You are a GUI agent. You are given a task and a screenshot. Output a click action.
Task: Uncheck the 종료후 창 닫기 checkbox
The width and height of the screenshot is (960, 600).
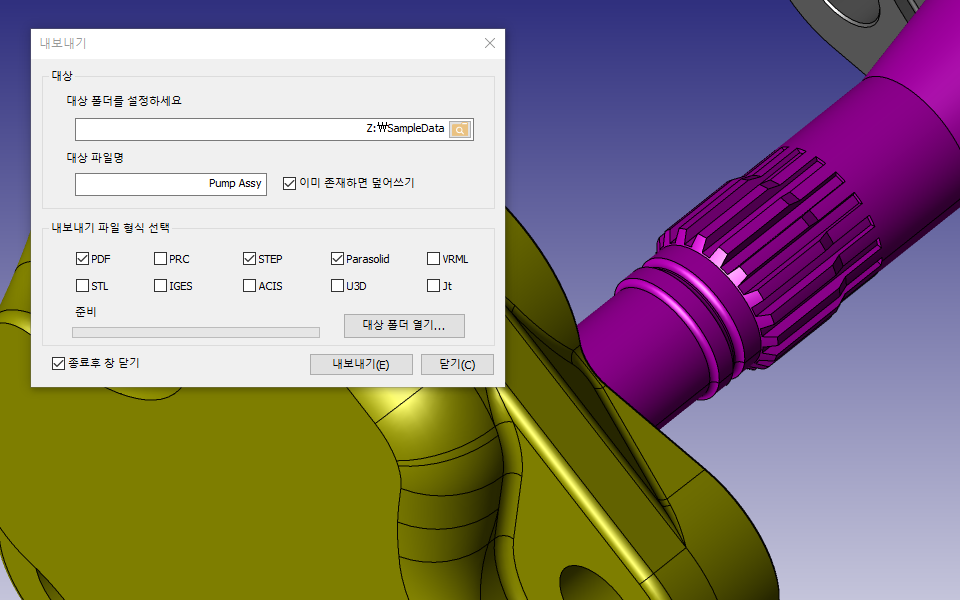58,363
